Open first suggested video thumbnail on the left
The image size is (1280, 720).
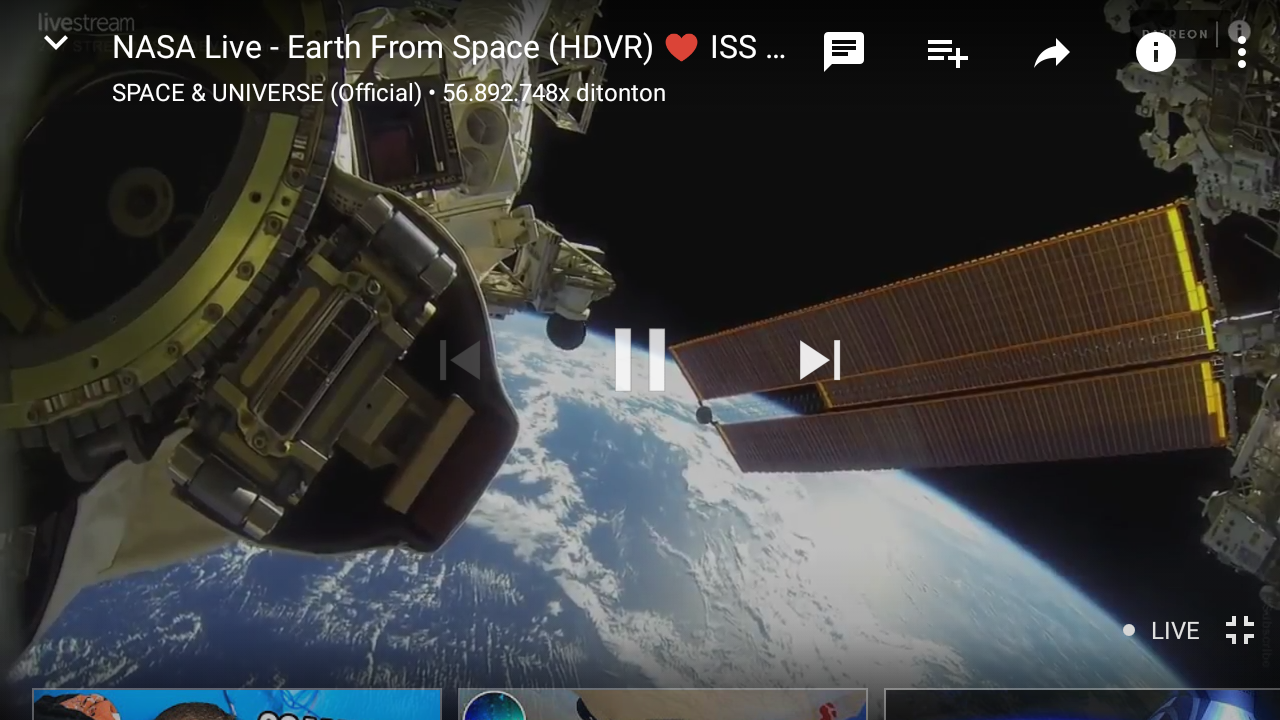[237, 704]
